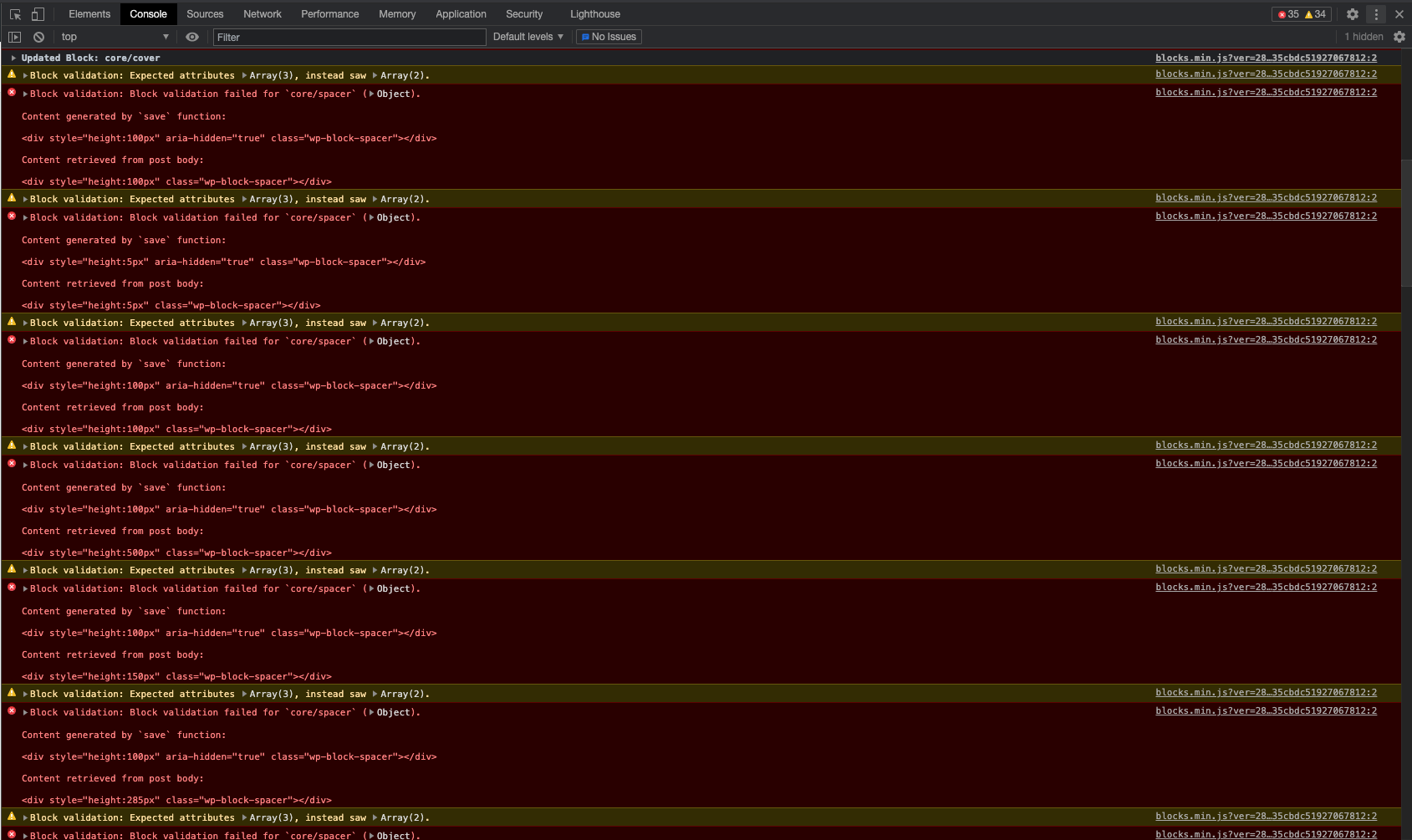The width and height of the screenshot is (1412, 840).
Task: Focus the console Filter input field
Action: [349, 37]
